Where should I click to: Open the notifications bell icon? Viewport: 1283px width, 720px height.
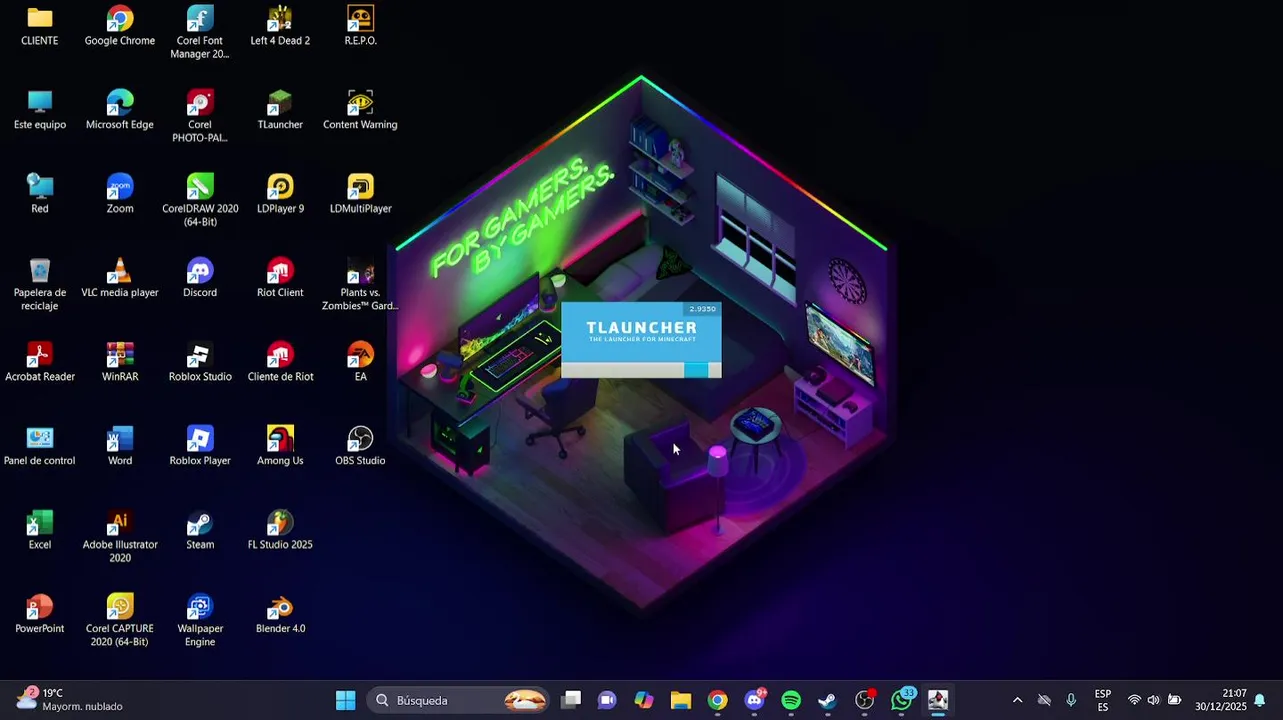(1260, 700)
